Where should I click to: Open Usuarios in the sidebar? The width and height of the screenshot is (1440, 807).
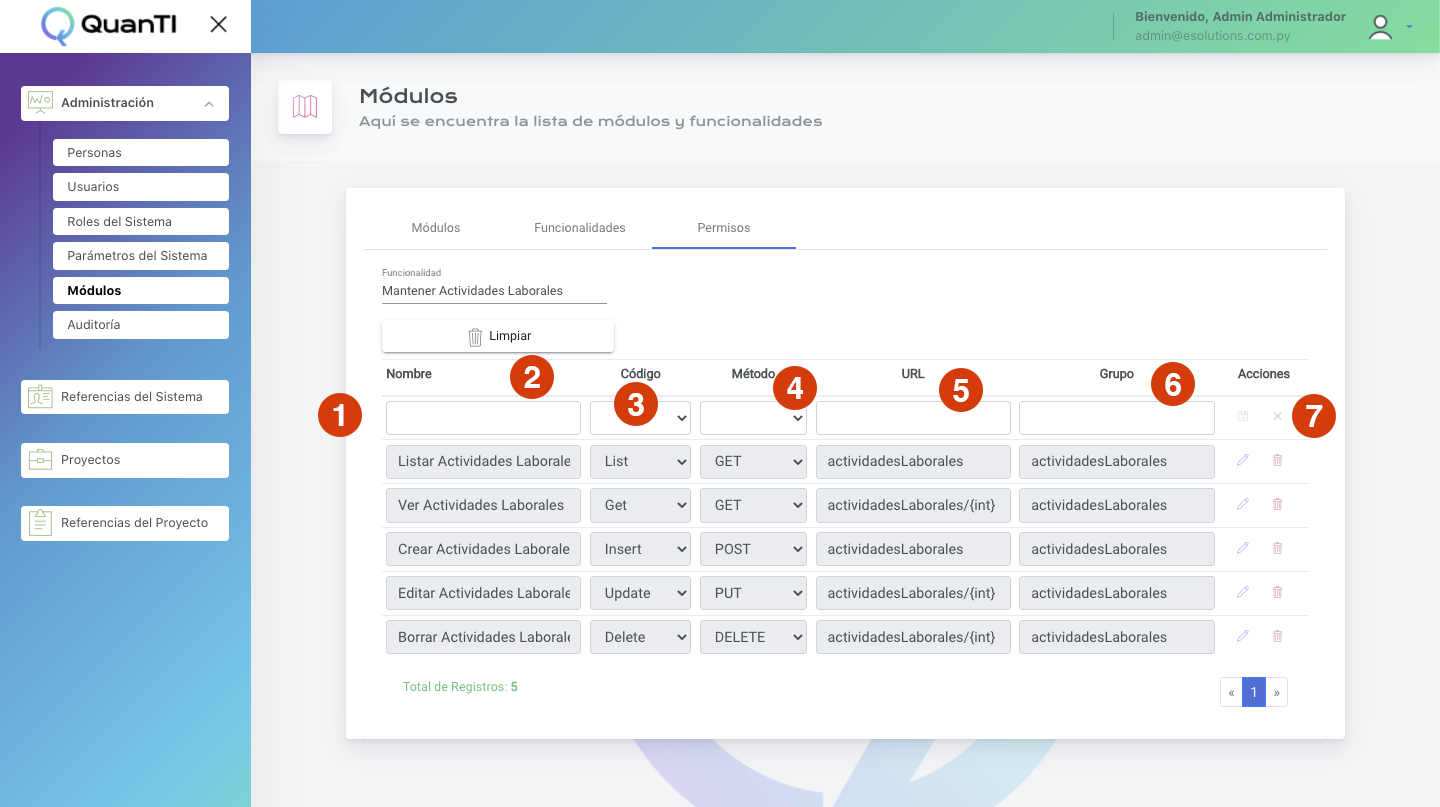coord(140,187)
